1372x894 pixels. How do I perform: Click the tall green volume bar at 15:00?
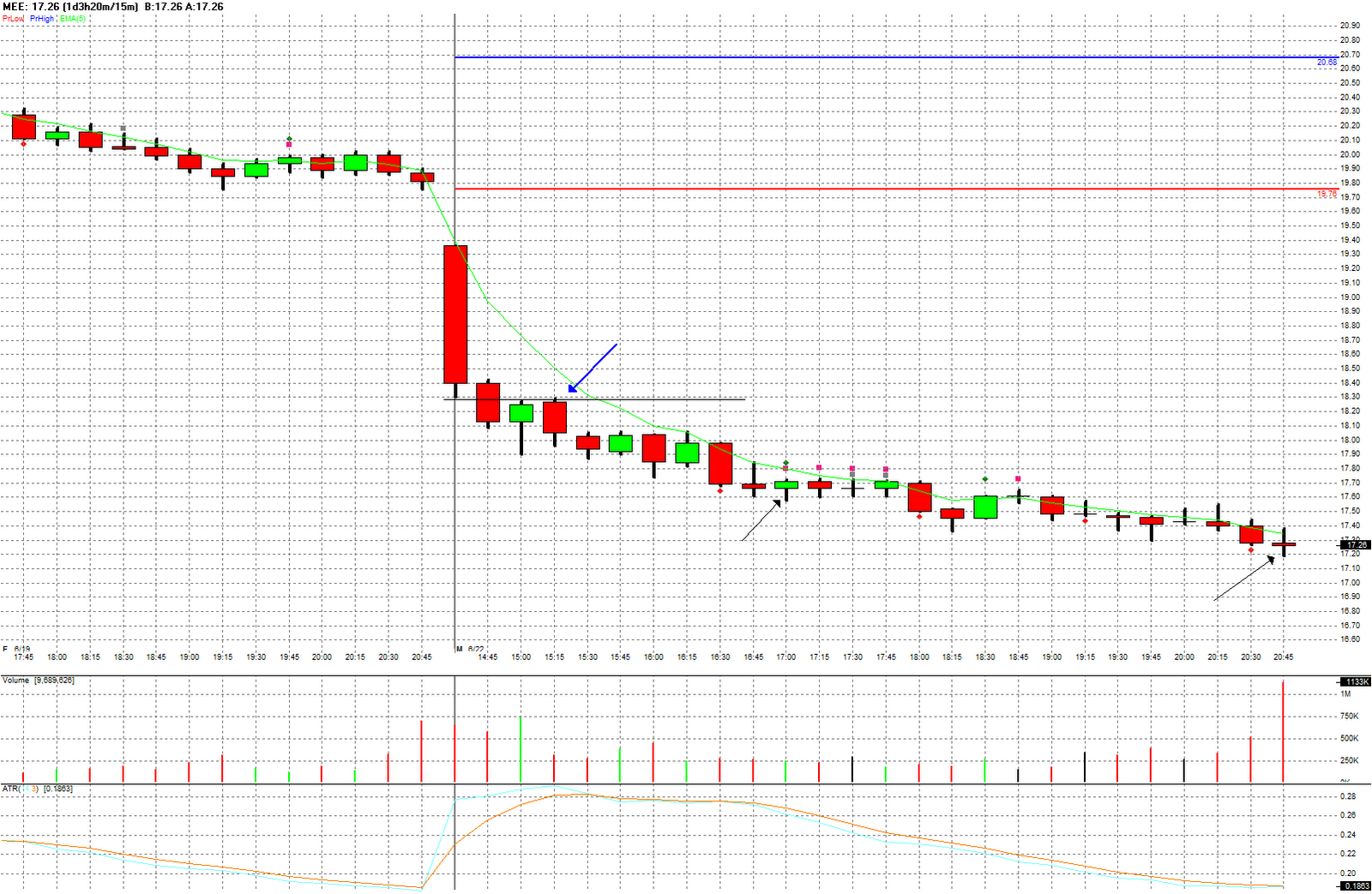(x=521, y=749)
